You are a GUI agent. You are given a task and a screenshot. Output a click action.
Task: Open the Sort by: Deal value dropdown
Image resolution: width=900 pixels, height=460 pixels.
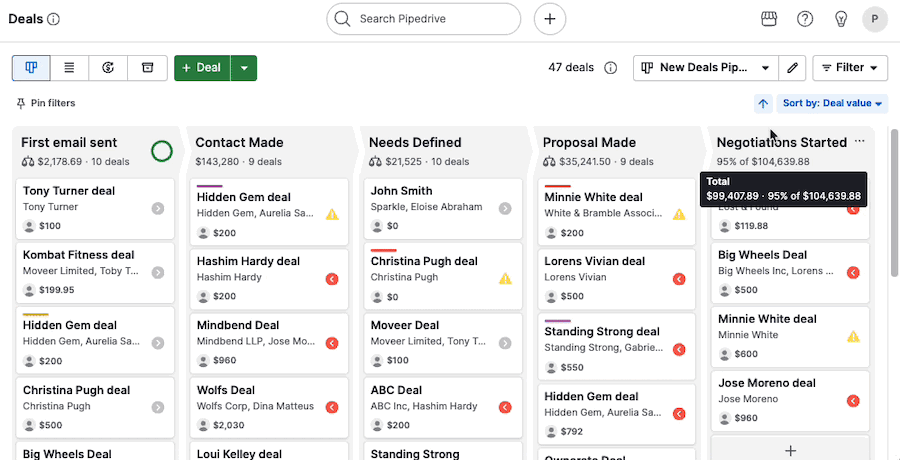click(x=832, y=104)
